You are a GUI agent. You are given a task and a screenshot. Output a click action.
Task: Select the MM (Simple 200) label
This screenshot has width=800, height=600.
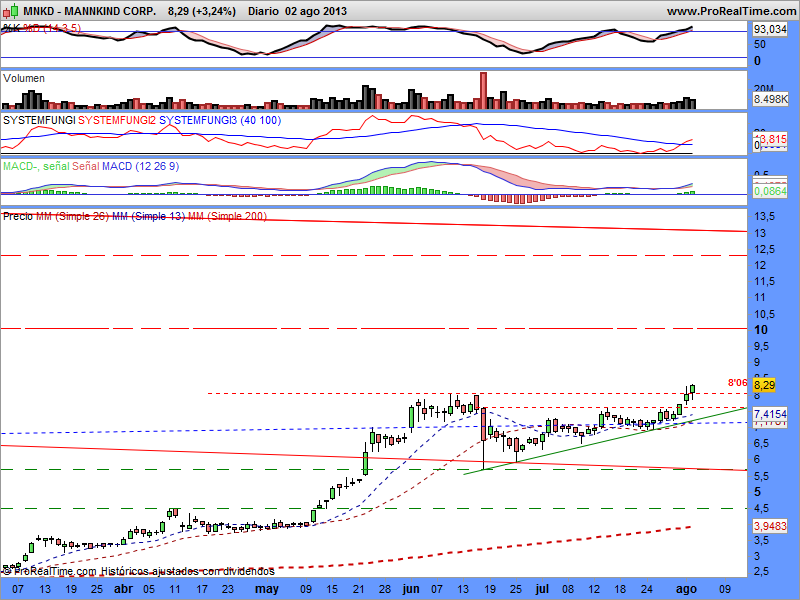(228, 216)
